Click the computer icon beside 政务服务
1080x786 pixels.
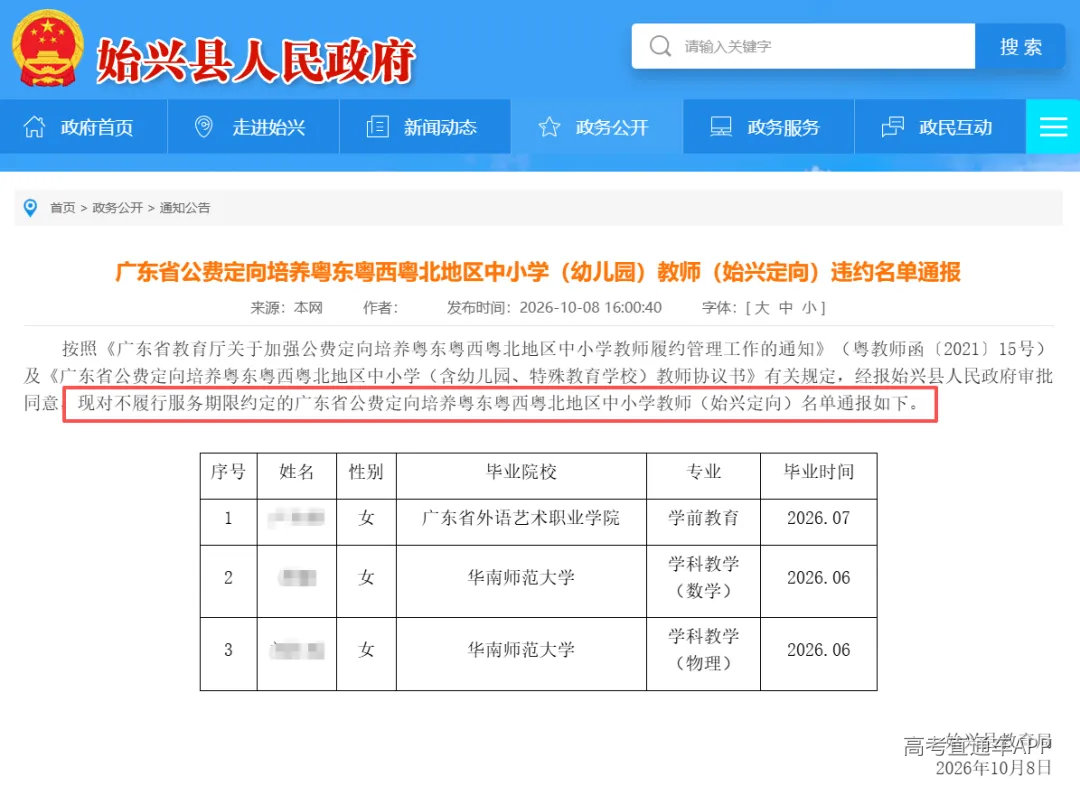(720, 127)
